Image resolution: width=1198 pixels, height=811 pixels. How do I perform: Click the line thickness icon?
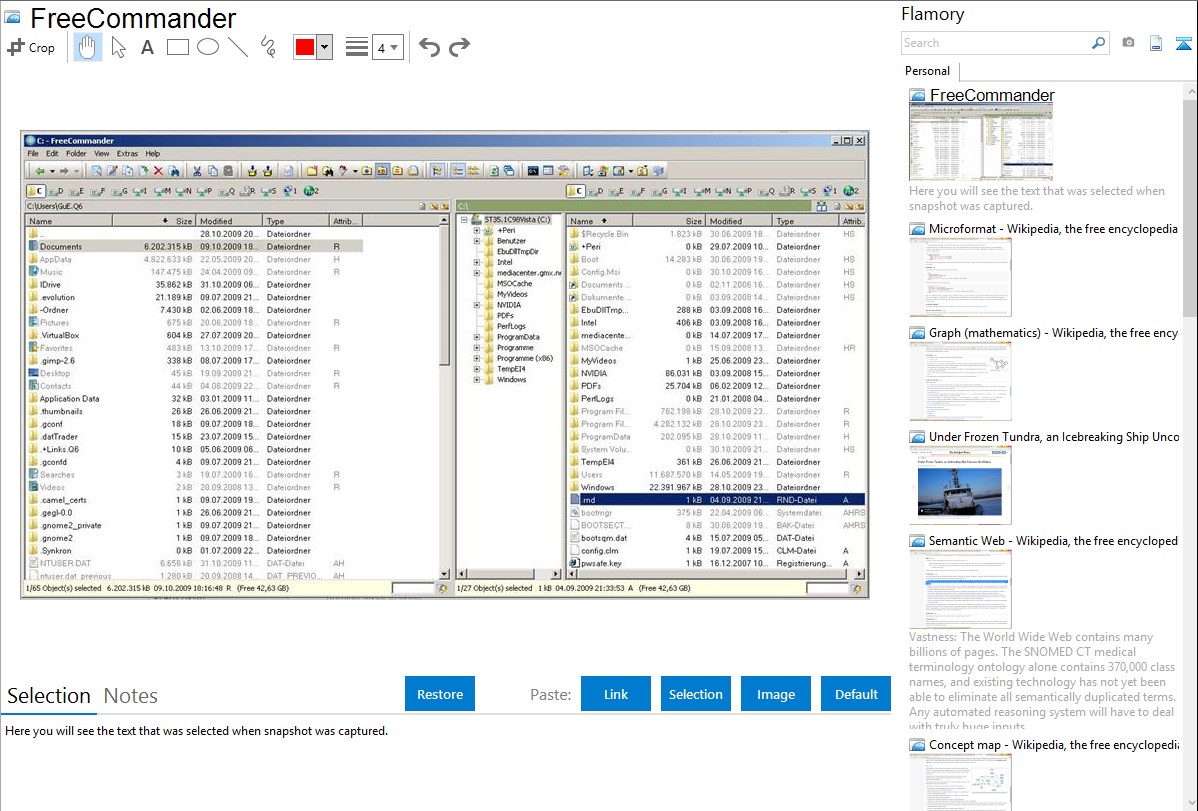[x=356, y=47]
